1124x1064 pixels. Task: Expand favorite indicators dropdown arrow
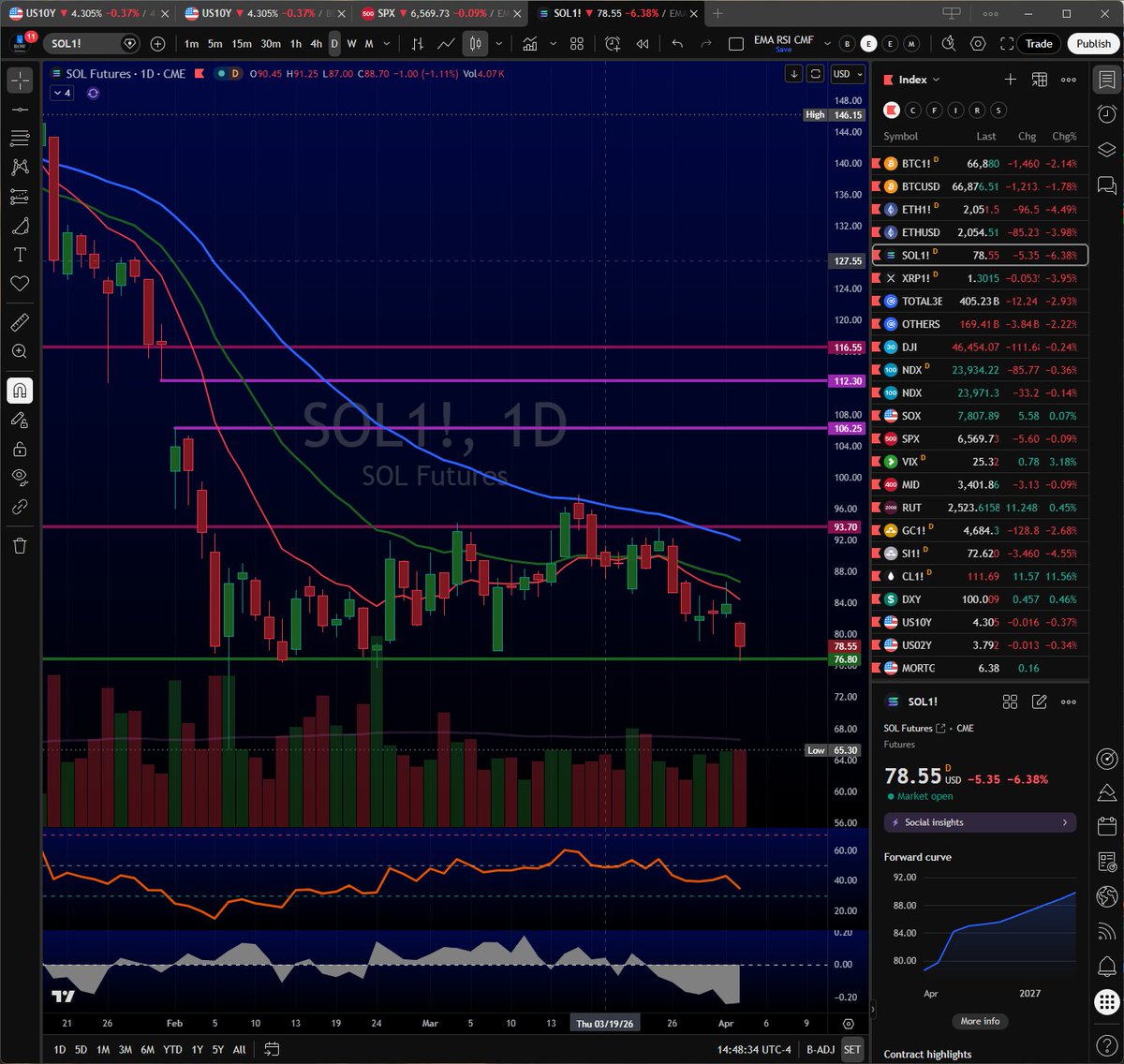[x=553, y=44]
